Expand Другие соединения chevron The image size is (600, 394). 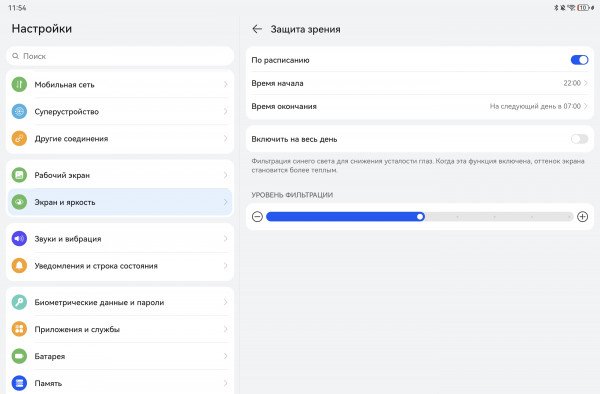225,138
